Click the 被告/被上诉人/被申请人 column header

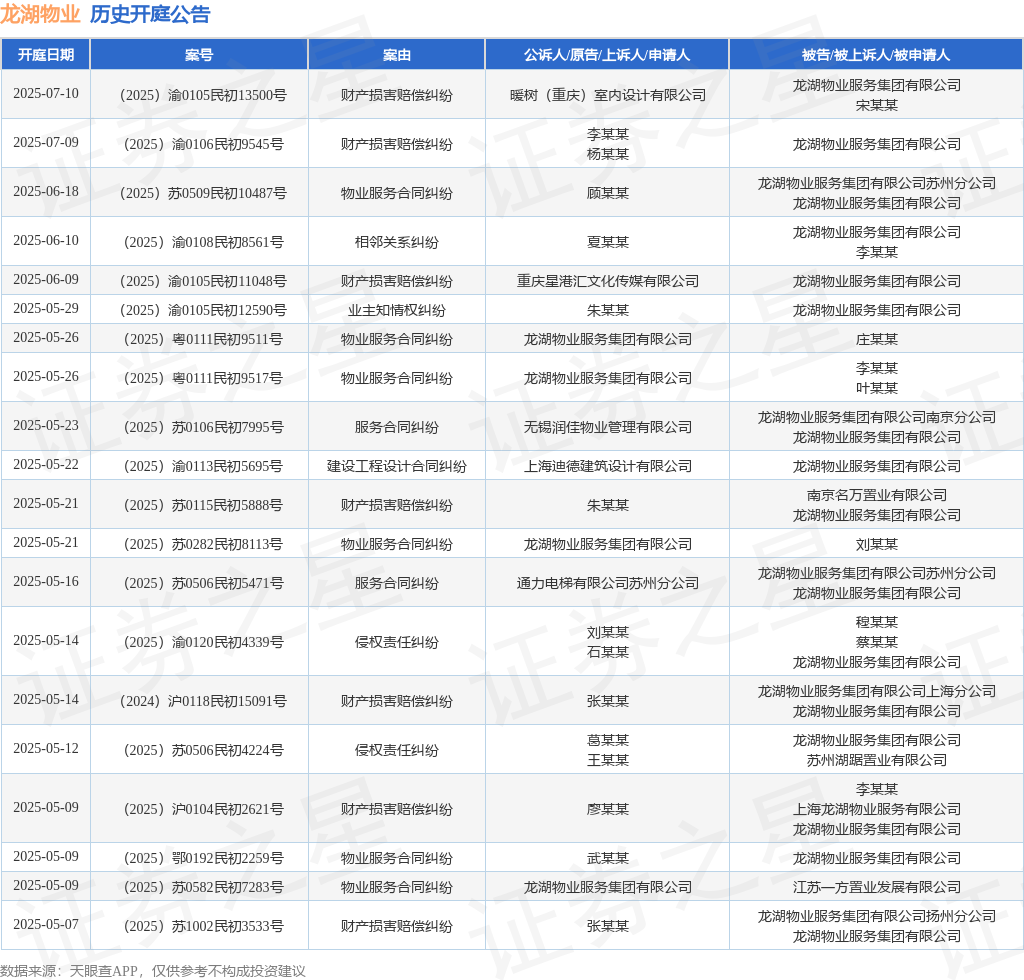(876, 55)
